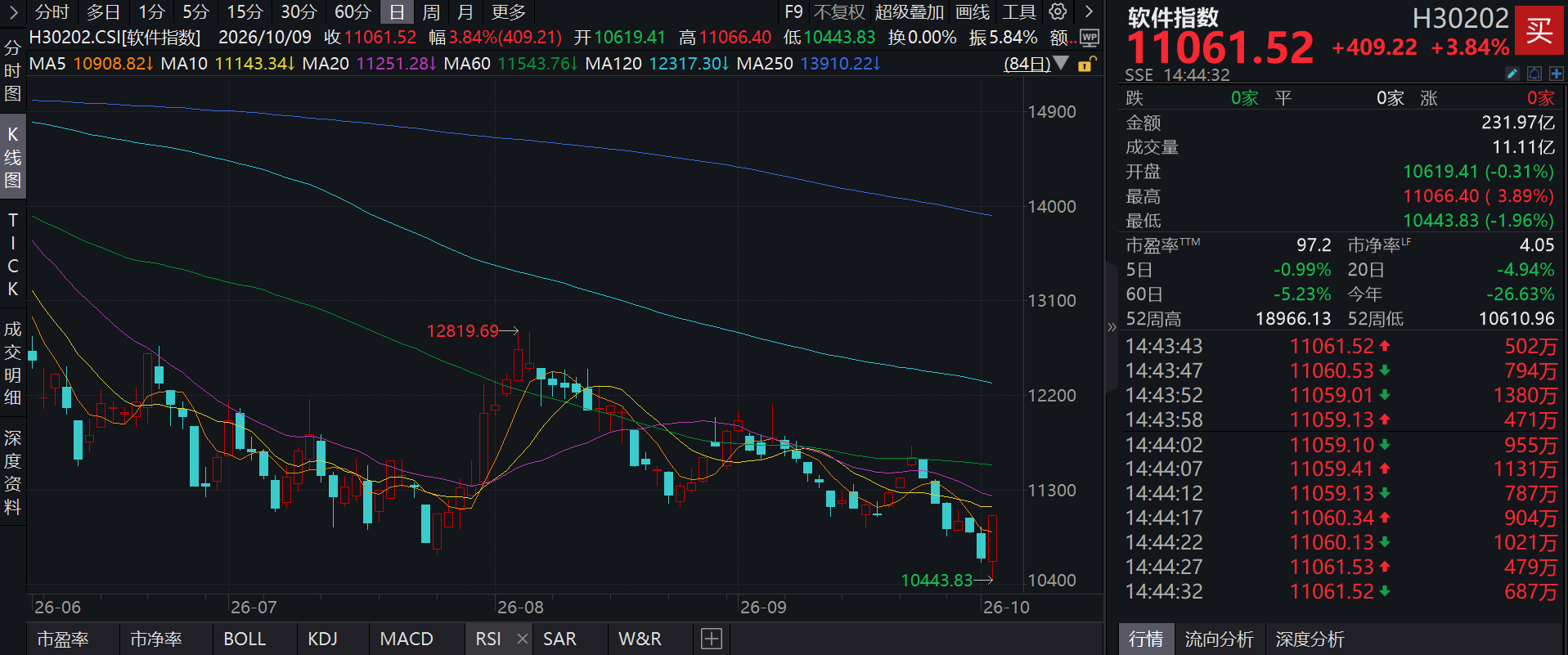
Task: Open the 不复权 adjustment dropdown
Action: (x=839, y=11)
